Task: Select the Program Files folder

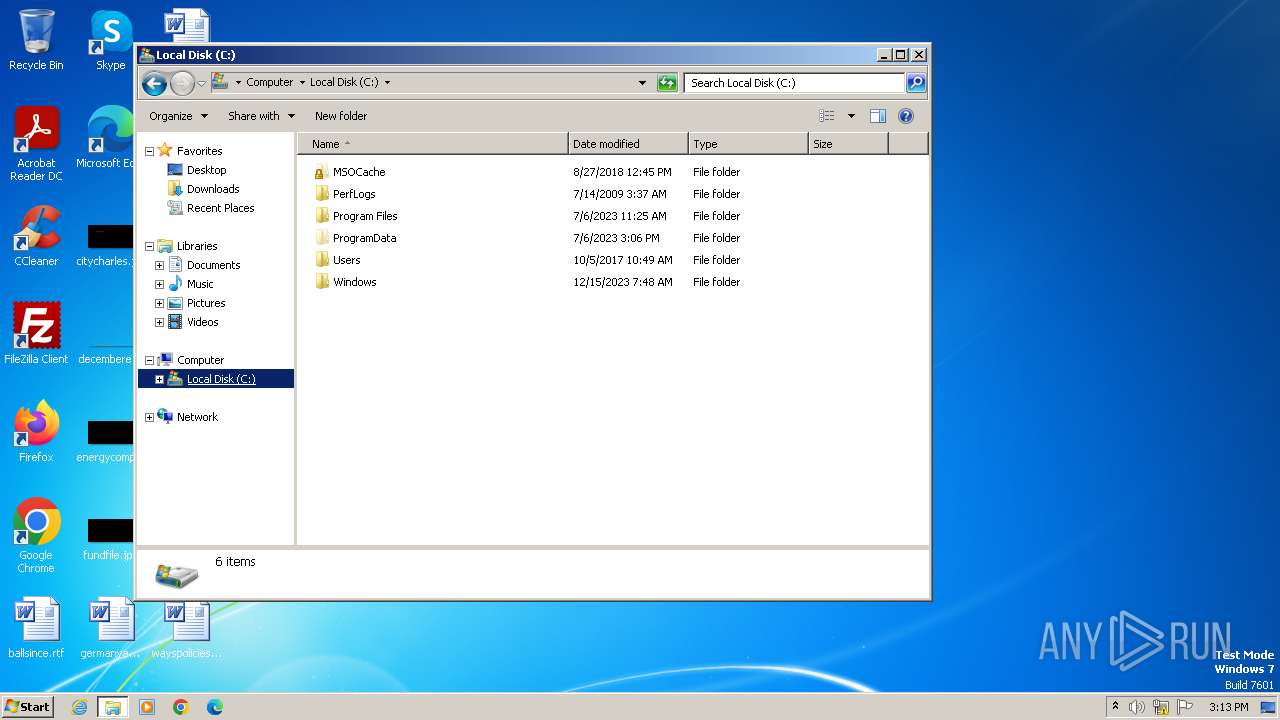Action: tap(365, 216)
